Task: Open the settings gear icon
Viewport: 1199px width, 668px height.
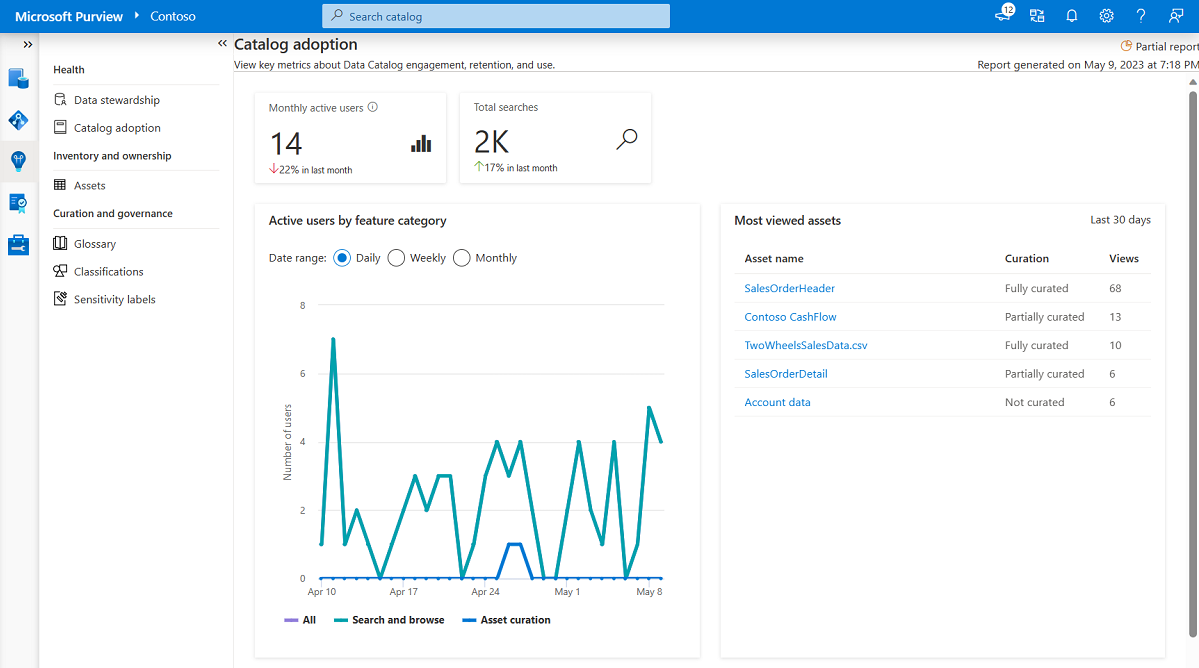Action: [x=1106, y=16]
